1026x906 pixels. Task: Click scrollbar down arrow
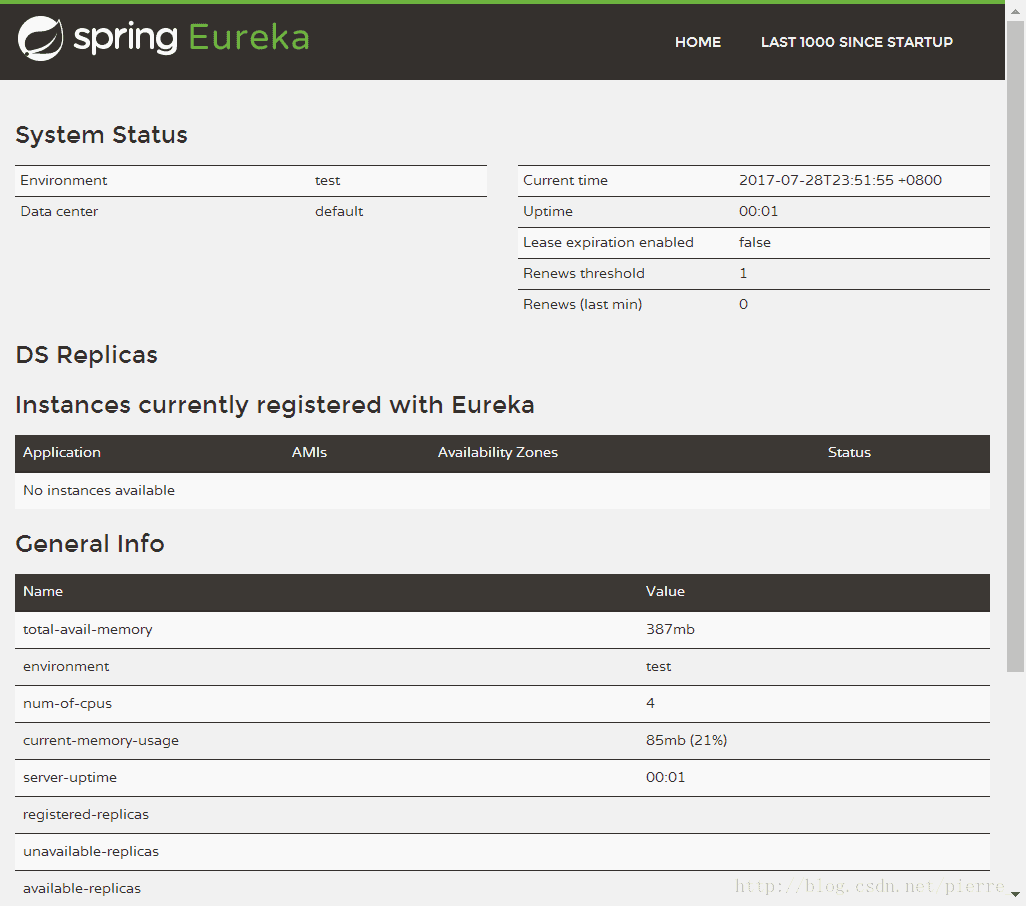pos(1016,894)
